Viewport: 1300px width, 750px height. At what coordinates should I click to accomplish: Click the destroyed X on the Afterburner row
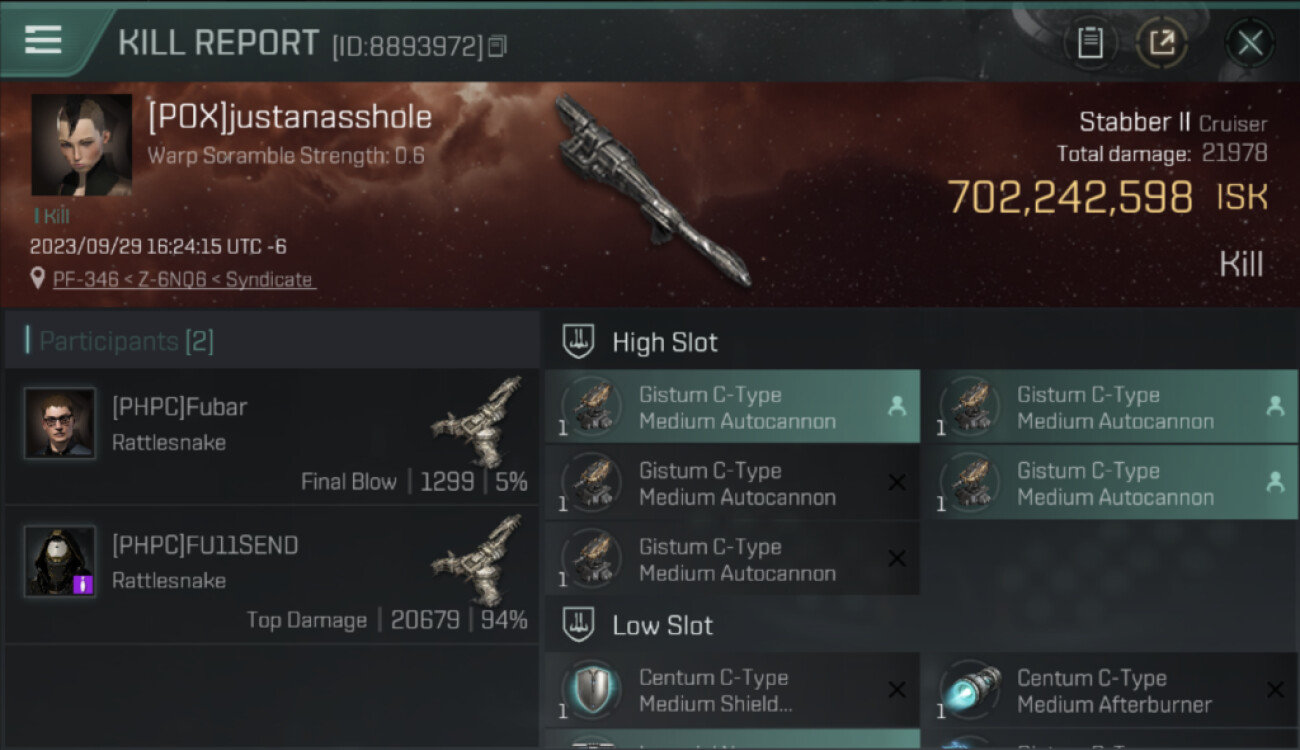(x=1275, y=690)
